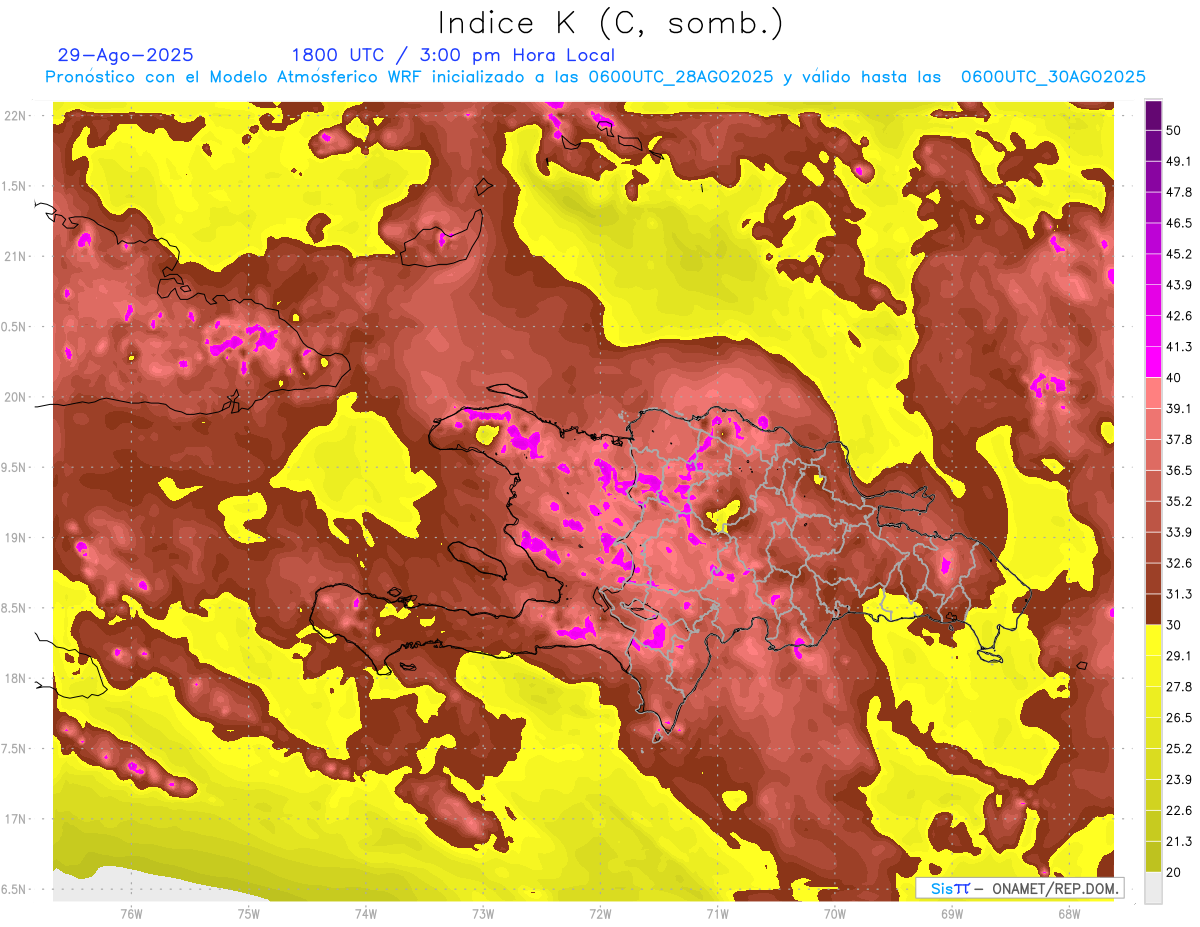Click the color bar value 39.1
The height and width of the screenshot is (927, 1200).
1179,408
